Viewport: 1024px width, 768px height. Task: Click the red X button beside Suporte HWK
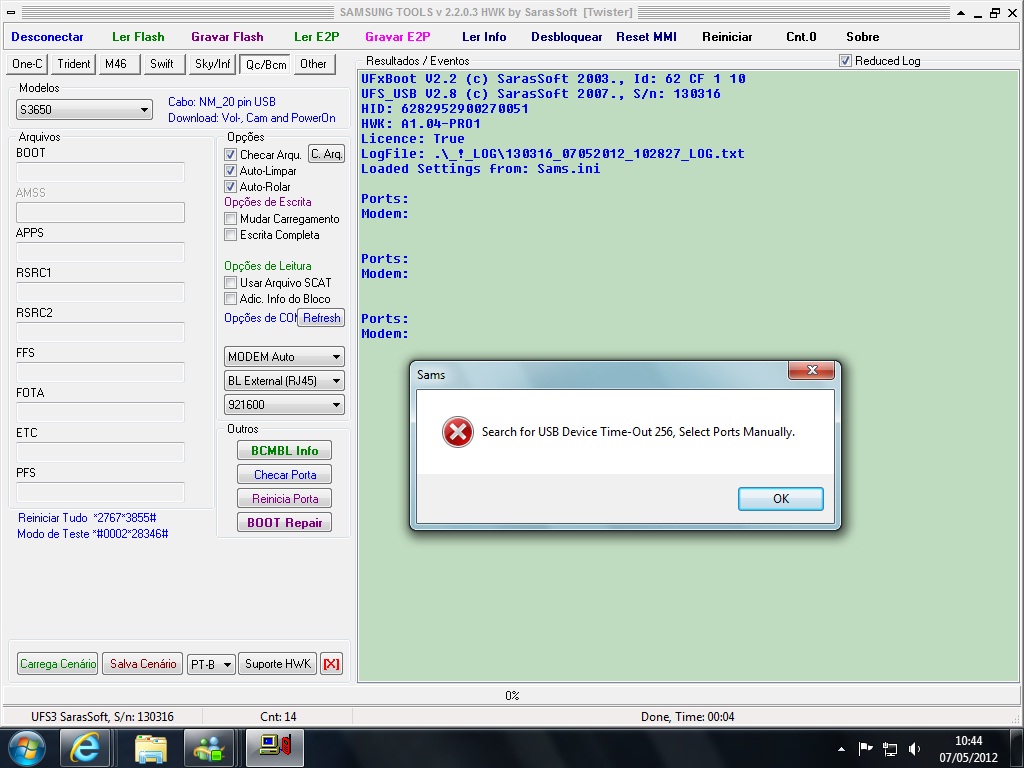(x=331, y=664)
